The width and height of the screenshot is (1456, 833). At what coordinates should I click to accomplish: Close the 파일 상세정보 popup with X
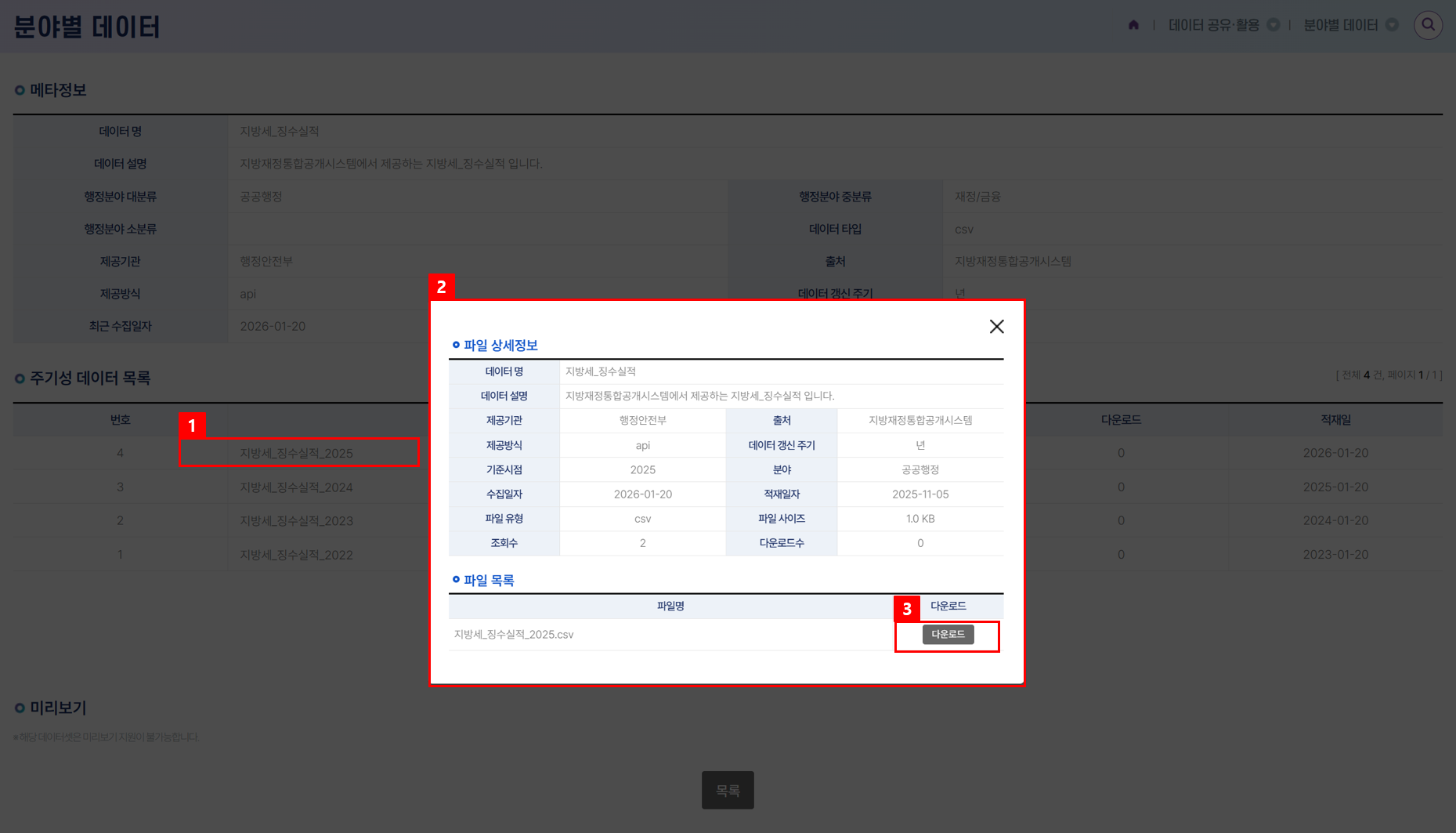[x=996, y=327]
